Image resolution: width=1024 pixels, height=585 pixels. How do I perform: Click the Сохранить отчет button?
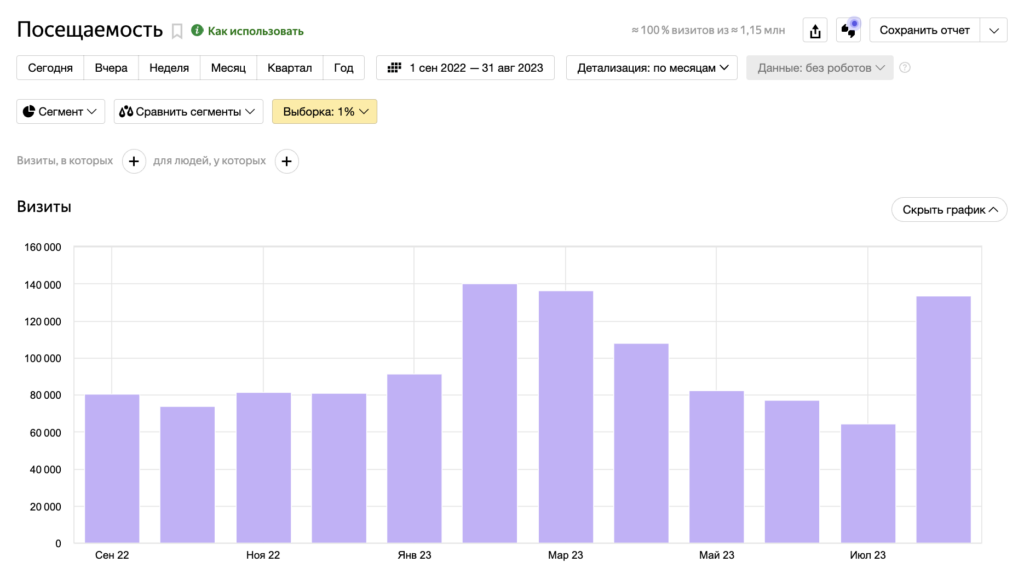pos(924,30)
